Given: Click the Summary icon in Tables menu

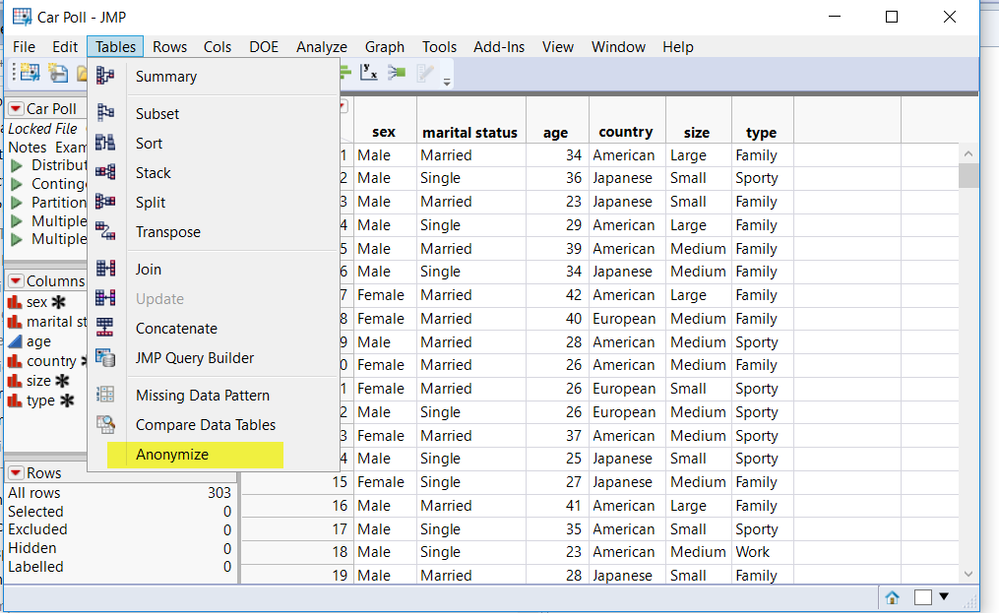Looking at the screenshot, I should coord(105,76).
